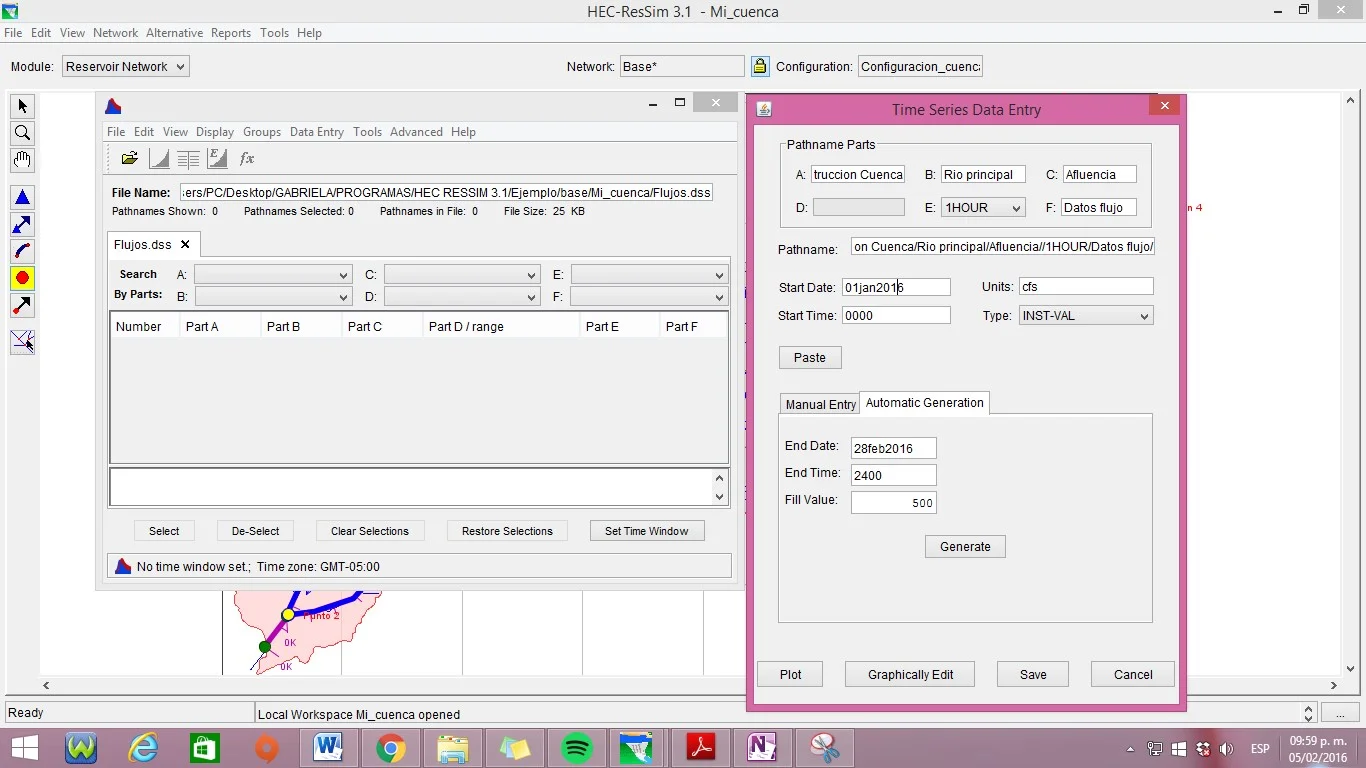Click the fx math functions icon
The height and width of the screenshot is (768, 1366).
[x=246, y=158]
